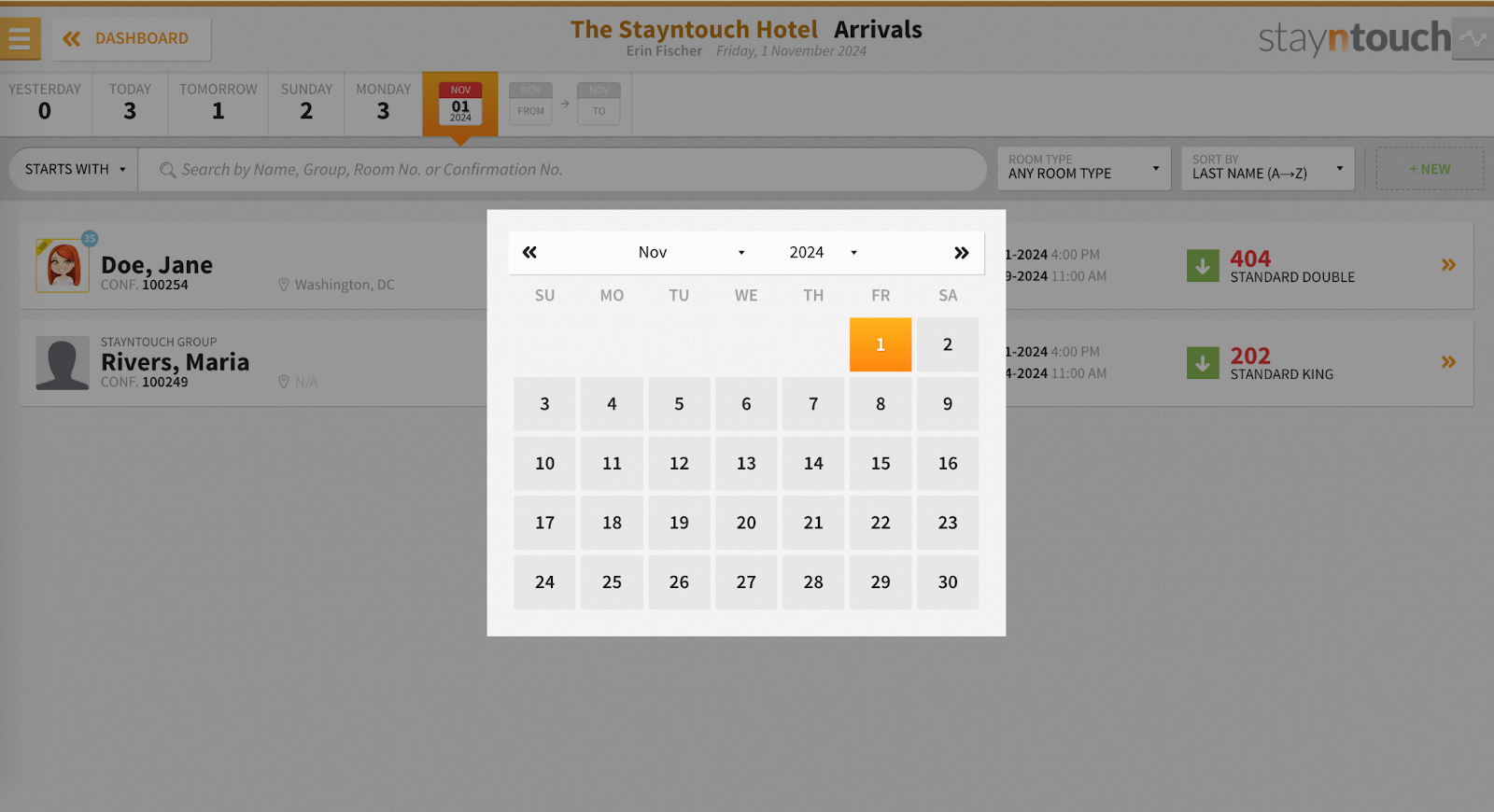Open the Starts With search filter dropdown
The image size is (1494, 812).
click(74, 169)
